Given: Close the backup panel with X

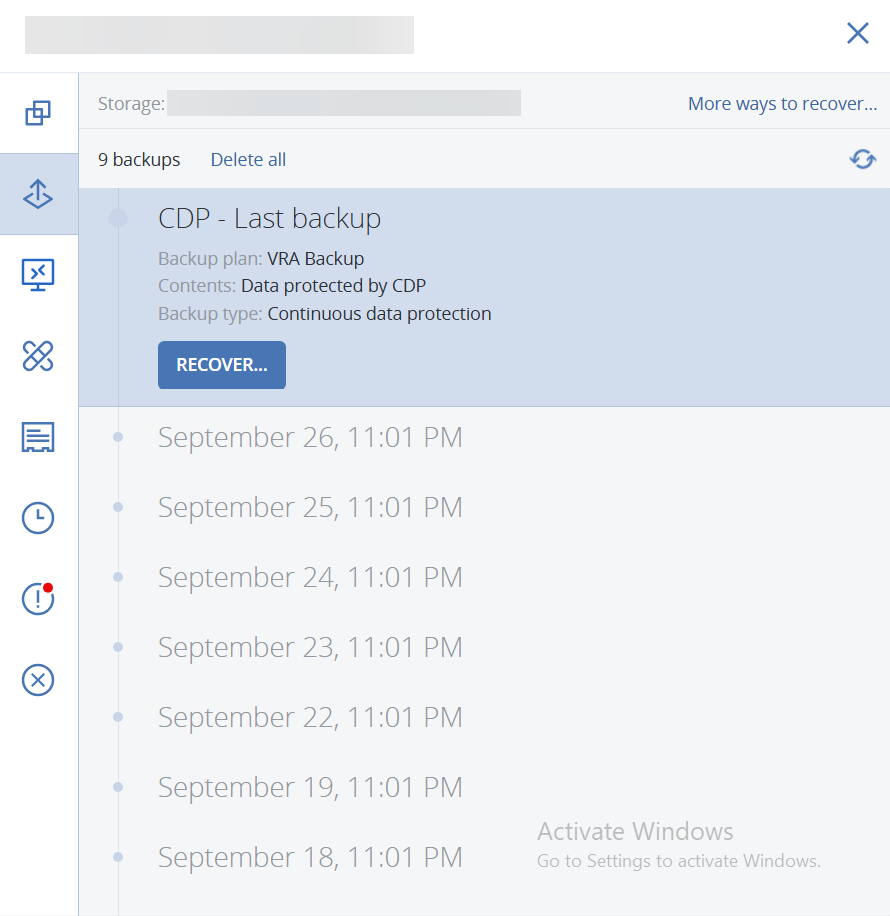Looking at the screenshot, I should 857,34.
